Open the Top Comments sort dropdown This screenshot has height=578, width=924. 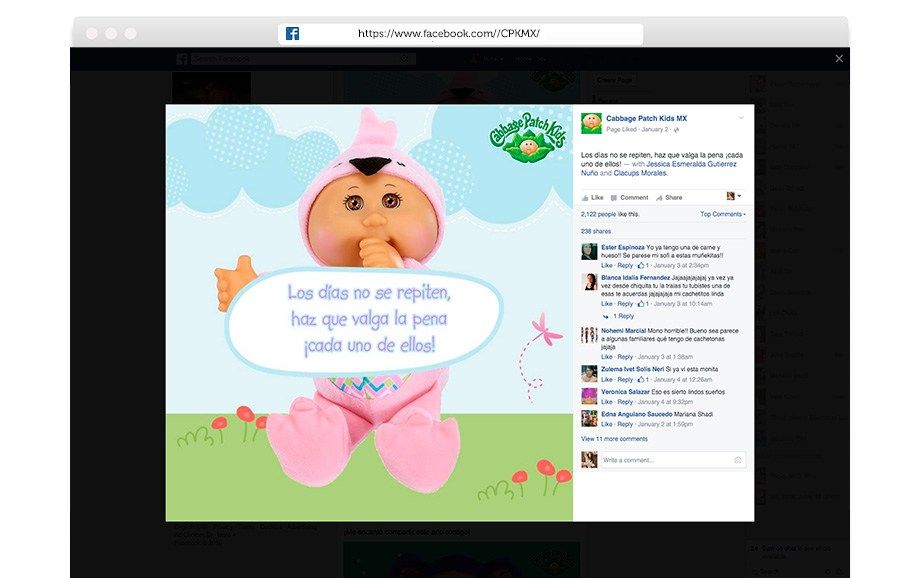point(722,214)
